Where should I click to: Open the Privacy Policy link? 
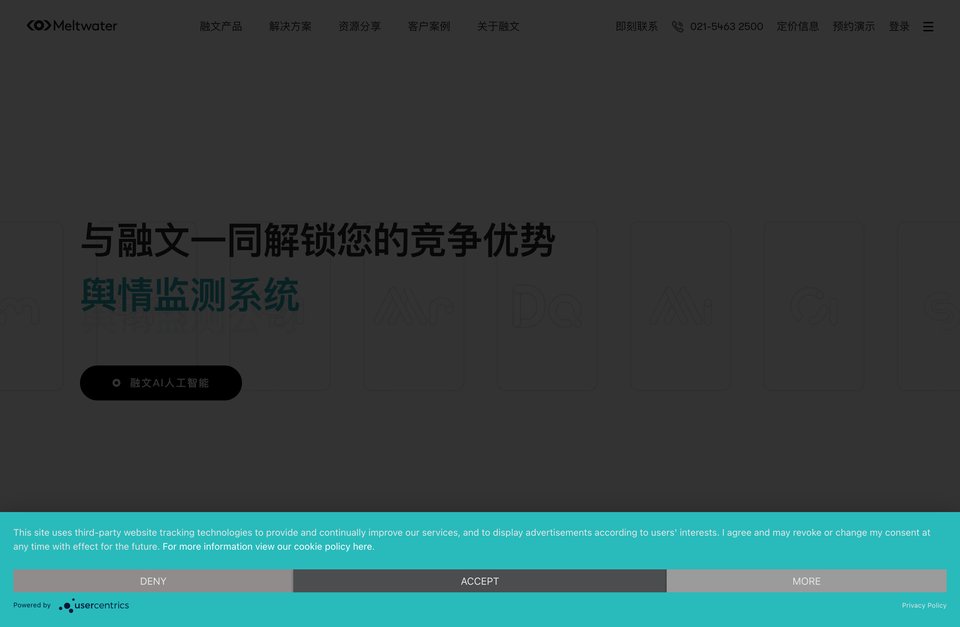[924, 606]
